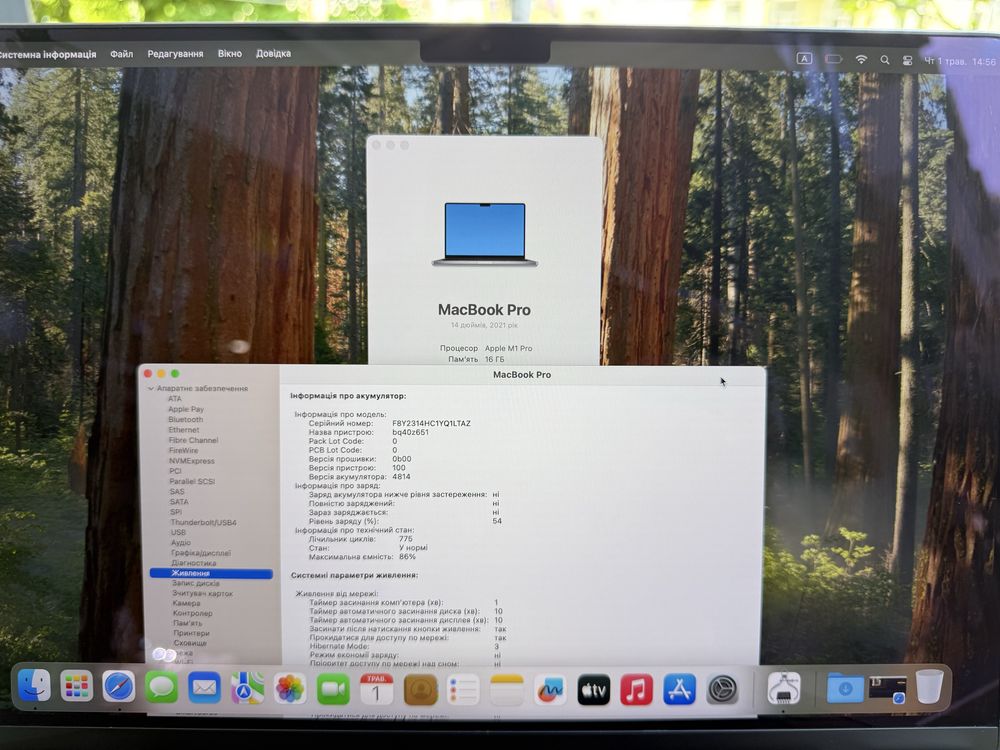The height and width of the screenshot is (750, 1000).
Task: Open Launchpad in the Dock
Action: pos(77,687)
